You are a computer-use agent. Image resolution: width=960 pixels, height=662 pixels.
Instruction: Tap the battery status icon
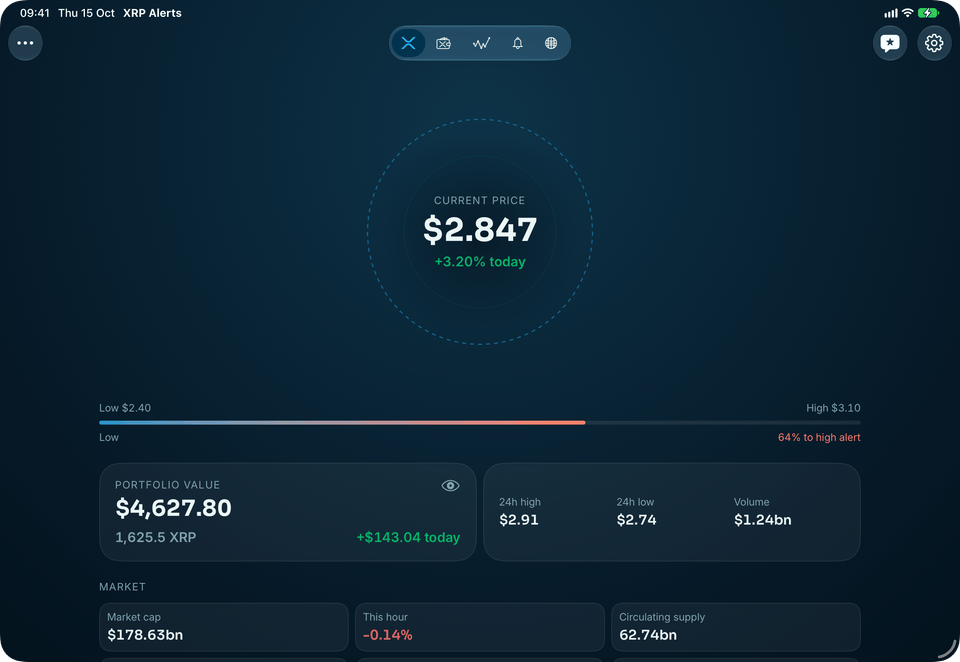coord(928,13)
